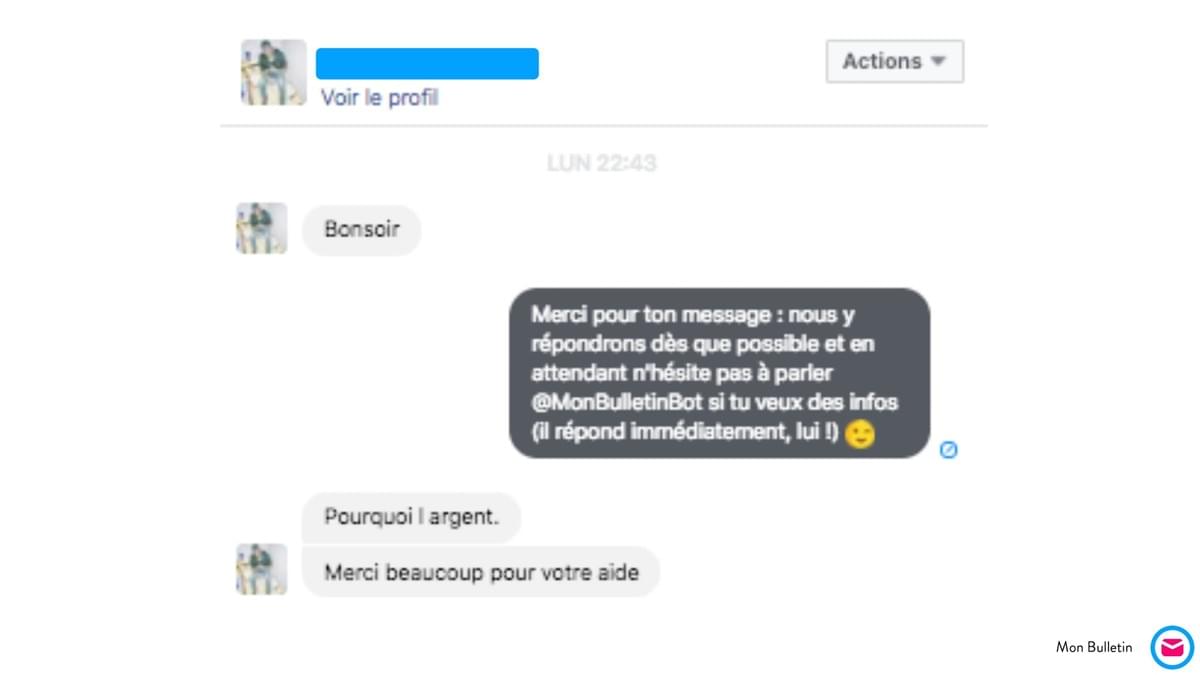
Task: Click the '(il répond immédiatement, lui !)' text
Action: click(685, 434)
